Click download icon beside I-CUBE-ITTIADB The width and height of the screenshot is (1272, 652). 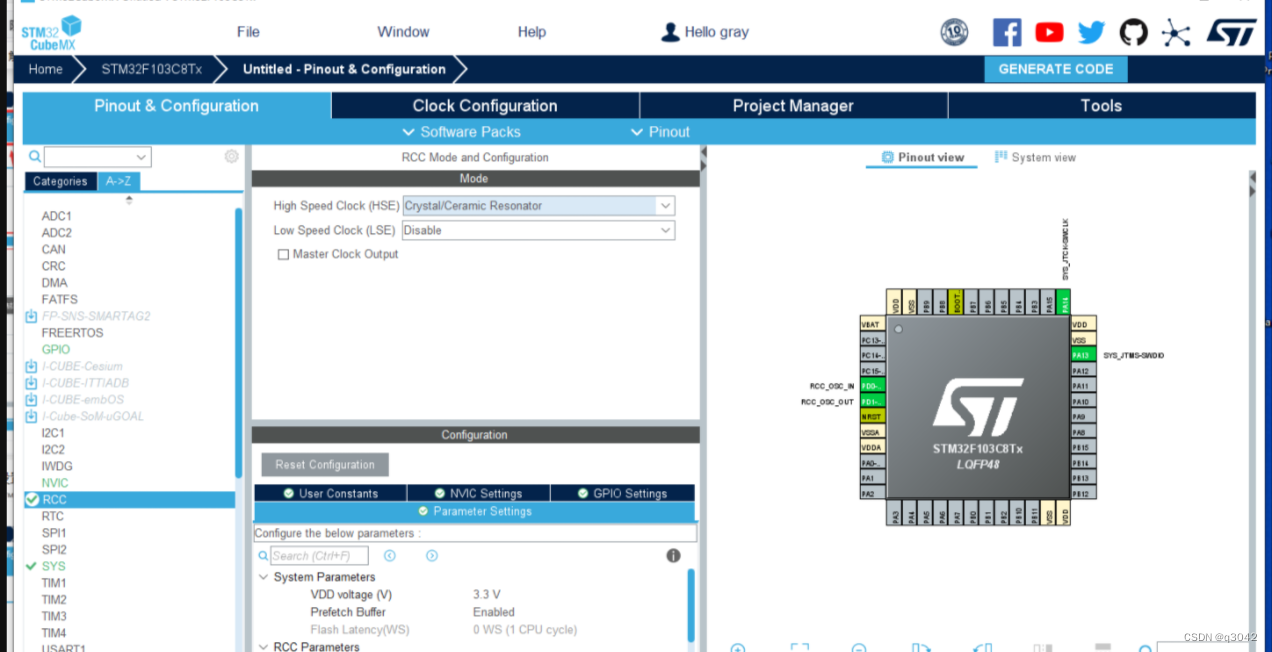pyautogui.click(x=31, y=383)
